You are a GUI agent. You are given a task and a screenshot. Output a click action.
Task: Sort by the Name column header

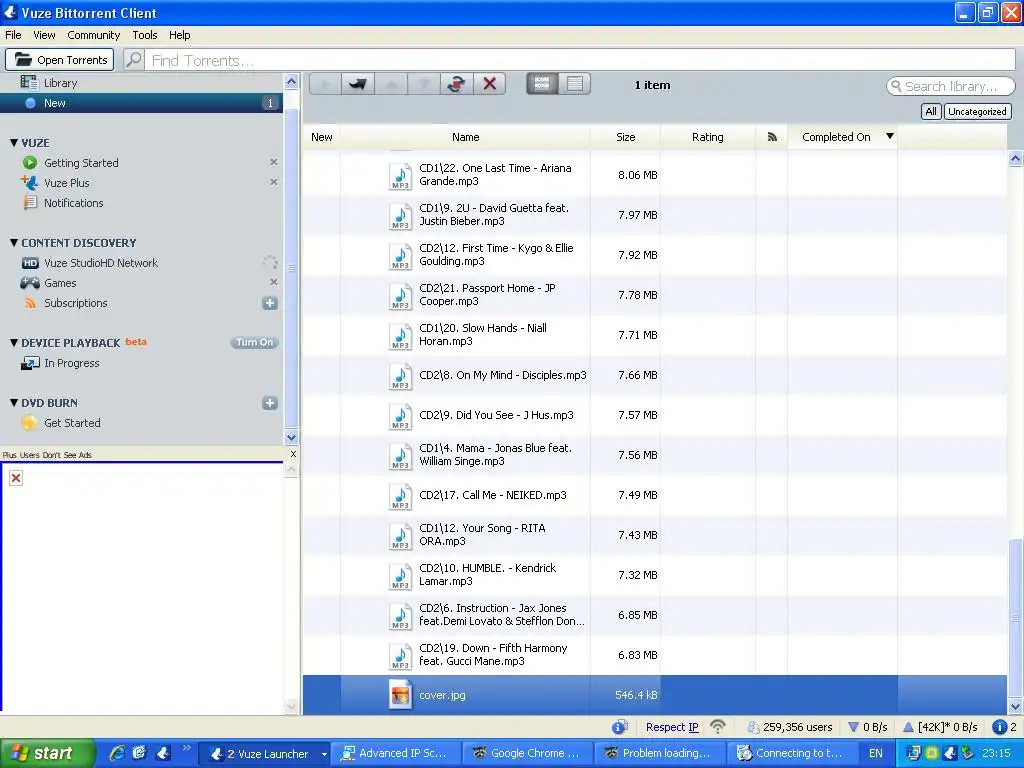pyautogui.click(x=466, y=137)
